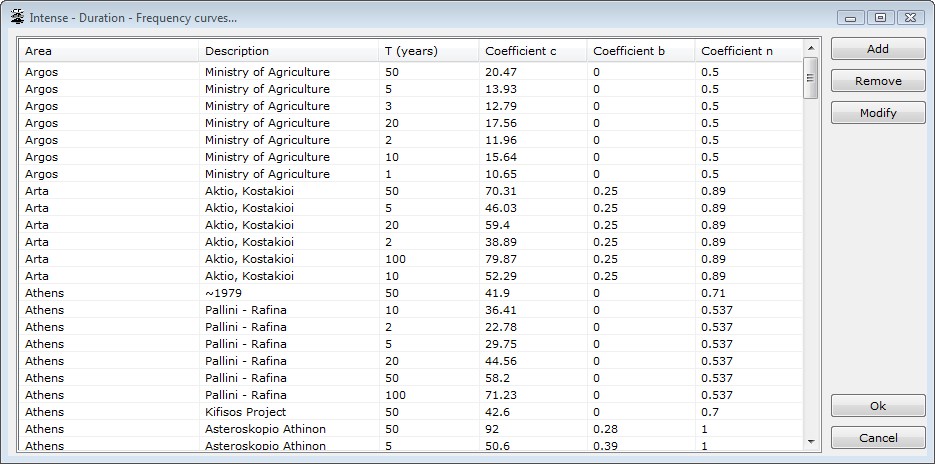Select the Athens Kifisos Project row
Viewport: 935px width, 464px height.
(300, 412)
